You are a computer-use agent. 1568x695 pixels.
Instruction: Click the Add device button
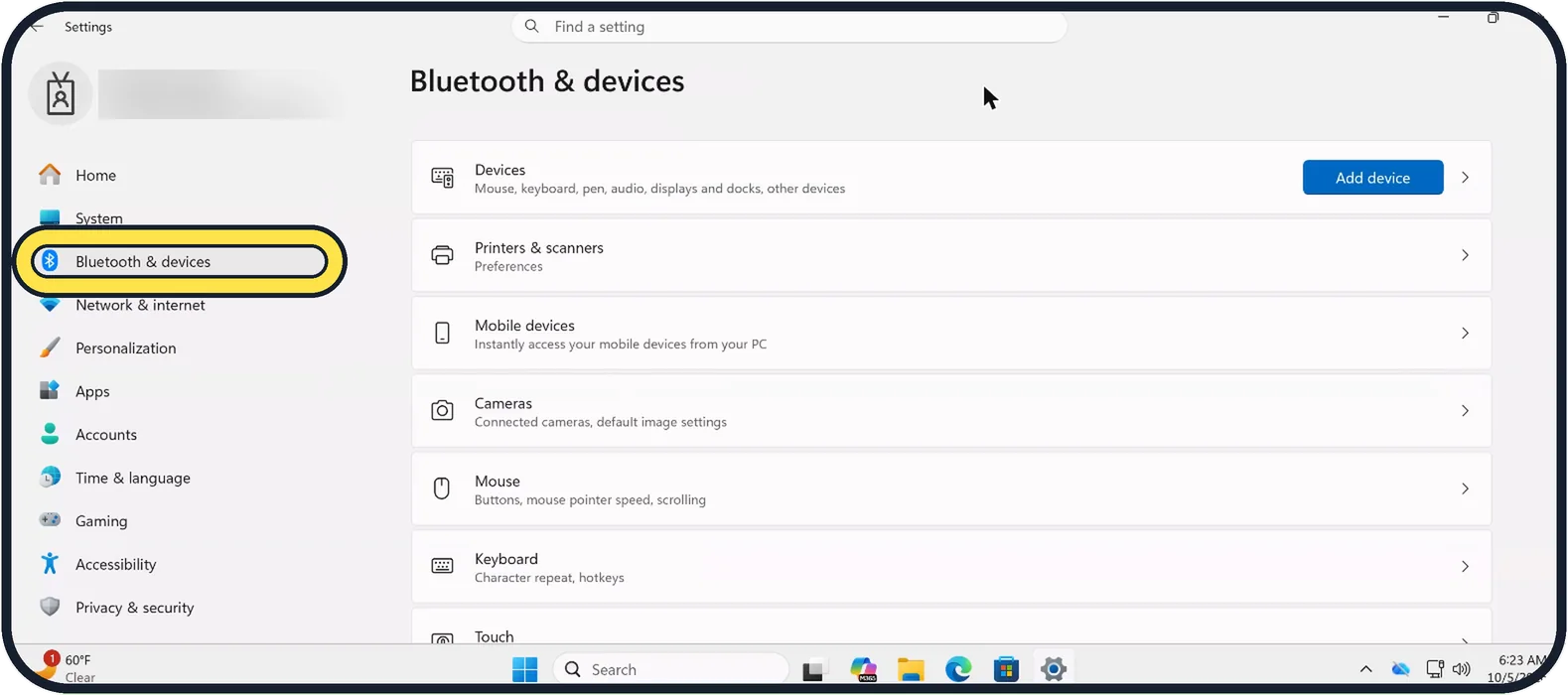pyautogui.click(x=1372, y=178)
